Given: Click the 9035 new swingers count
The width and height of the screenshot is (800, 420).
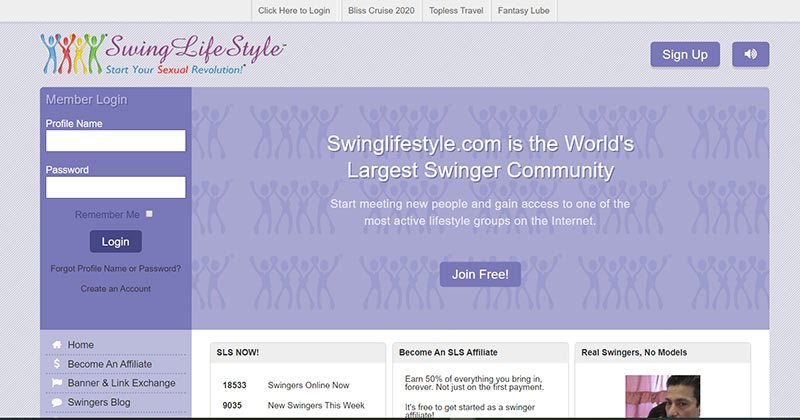Looking at the screenshot, I should (232, 405).
